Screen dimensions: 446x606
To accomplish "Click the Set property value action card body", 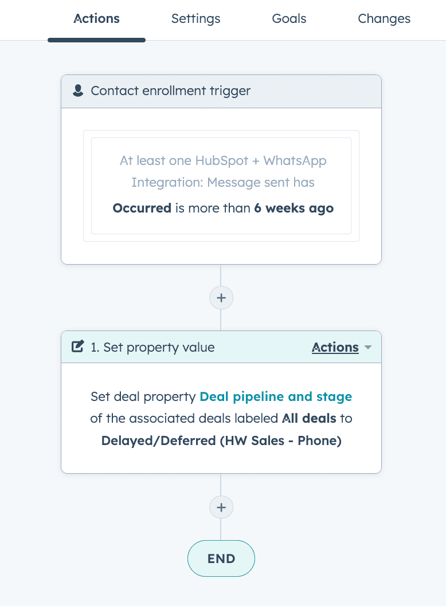I will pos(221,418).
